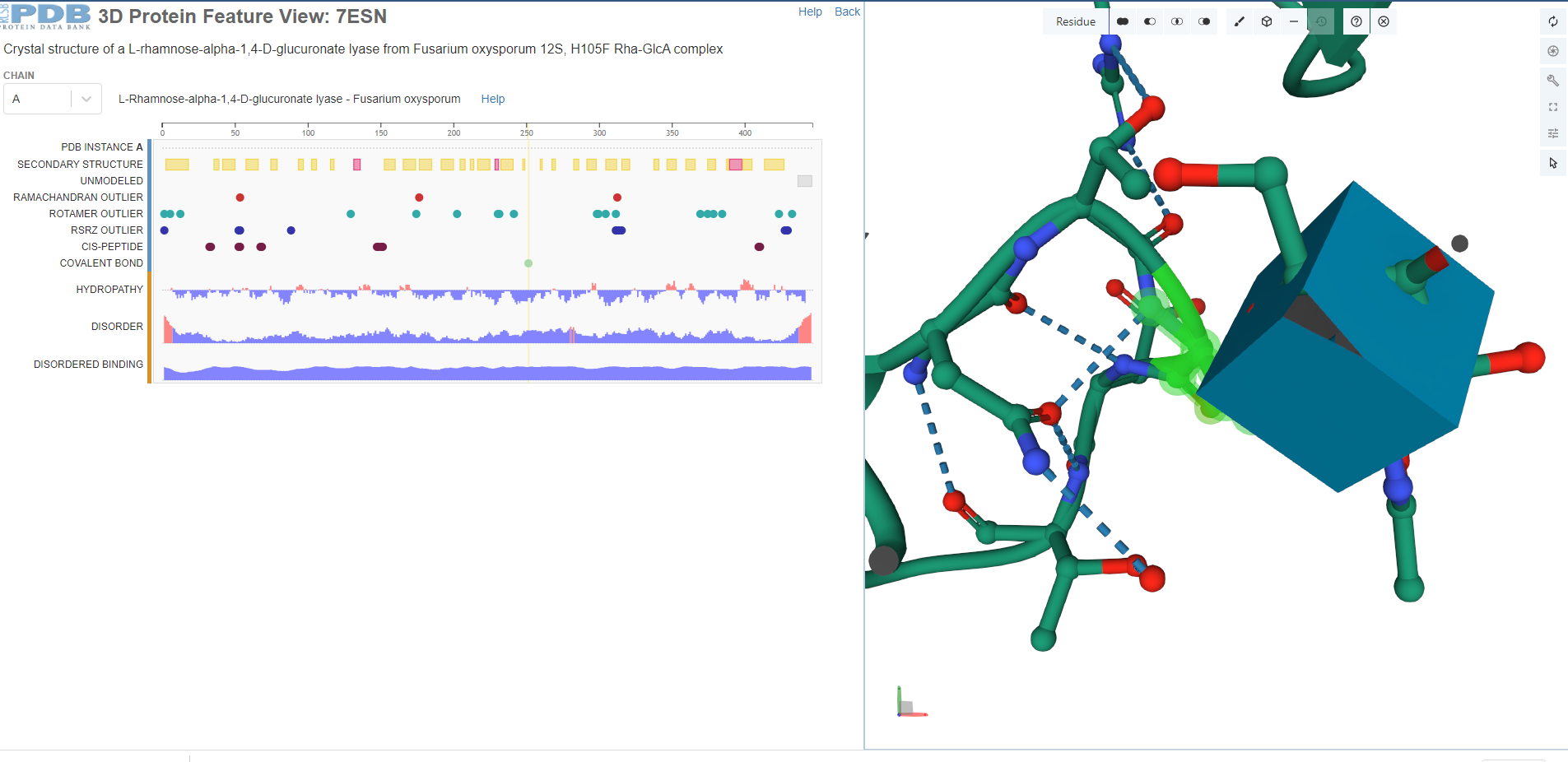Open the brush color theme tool
The height and width of the screenshot is (762, 1568).
coord(1240,21)
